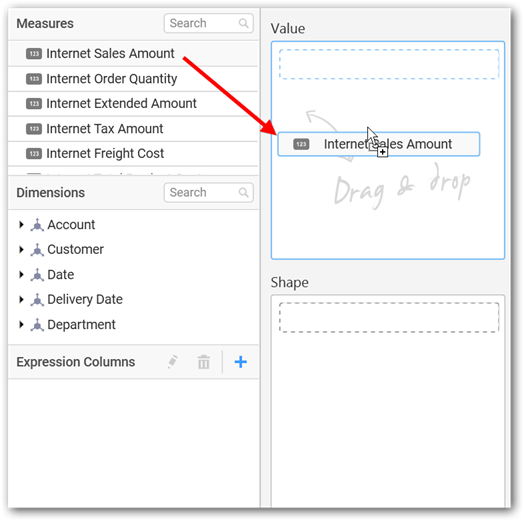The height and width of the screenshot is (521, 524).
Task: Click the Dimensions search input field
Action: coord(209,192)
